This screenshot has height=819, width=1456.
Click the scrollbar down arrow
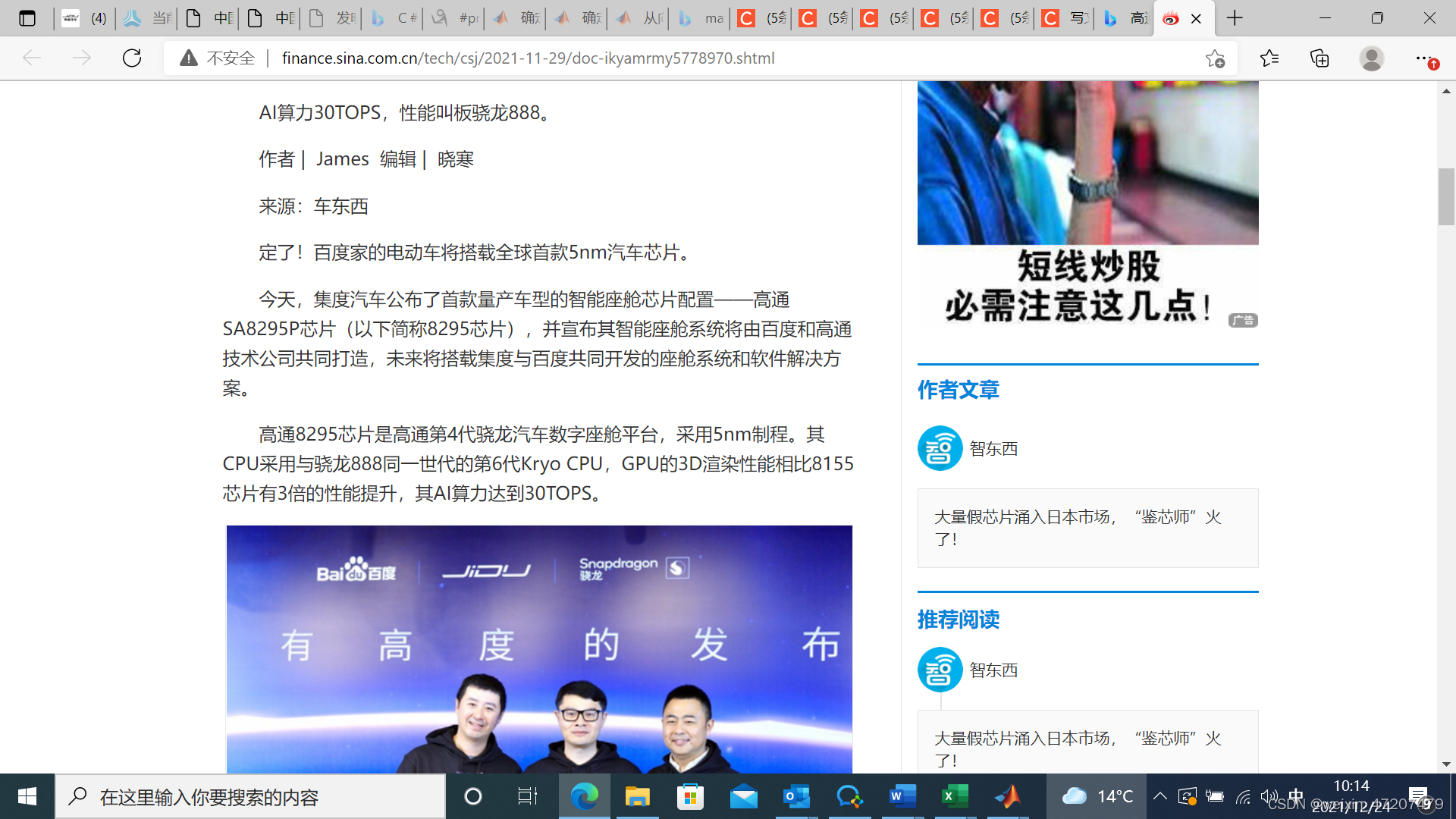pos(1446,764)
